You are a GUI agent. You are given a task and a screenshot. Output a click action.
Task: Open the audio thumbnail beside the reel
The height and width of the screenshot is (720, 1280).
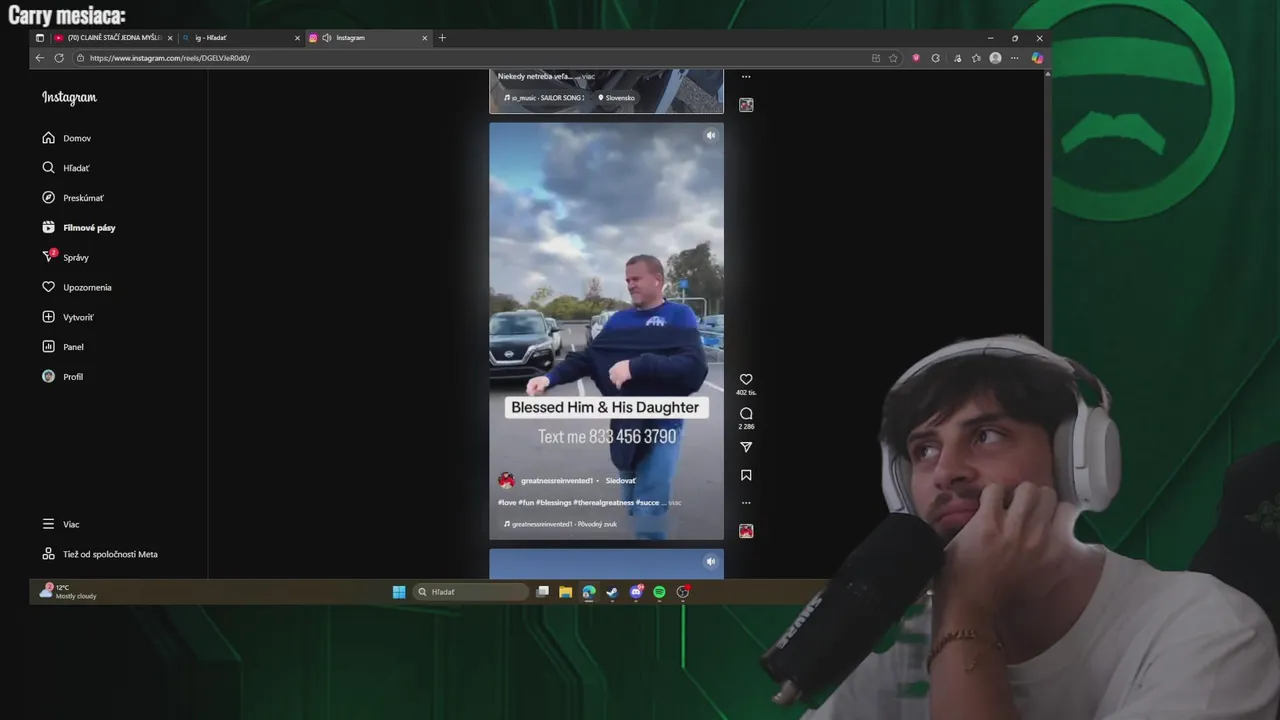[x=746, y=531]
